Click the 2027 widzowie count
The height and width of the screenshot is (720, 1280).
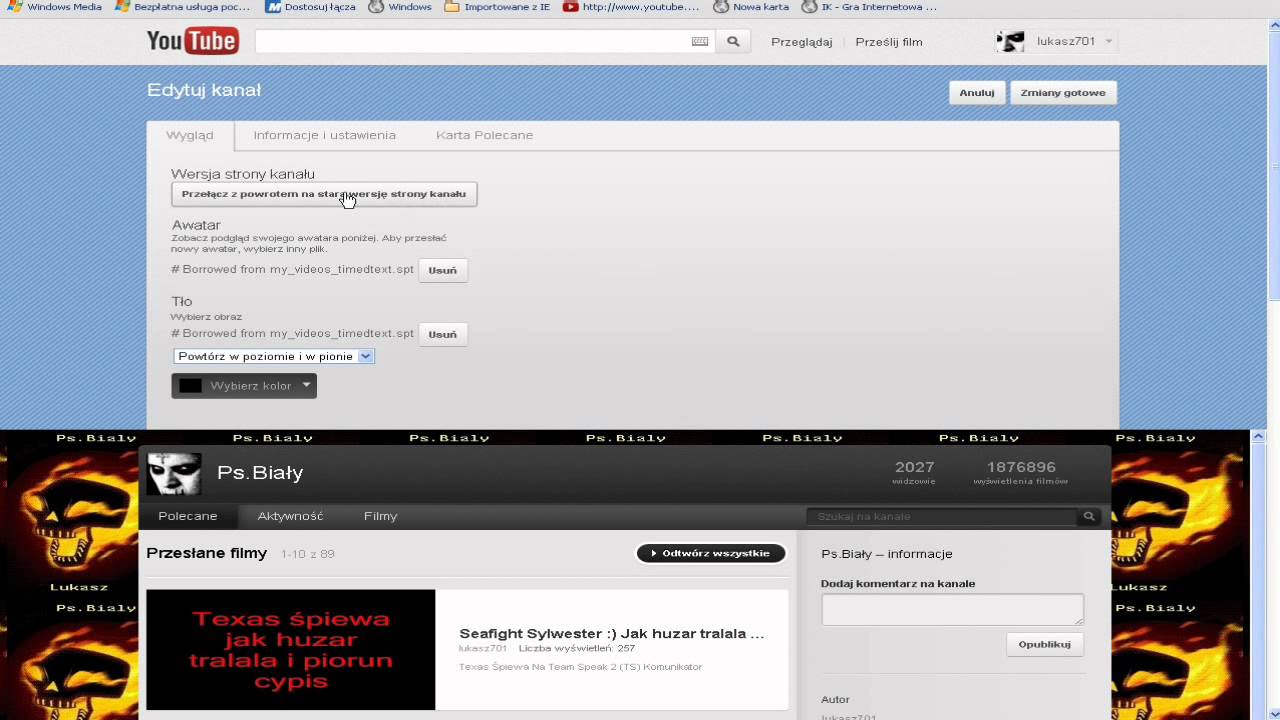(914, 472)
